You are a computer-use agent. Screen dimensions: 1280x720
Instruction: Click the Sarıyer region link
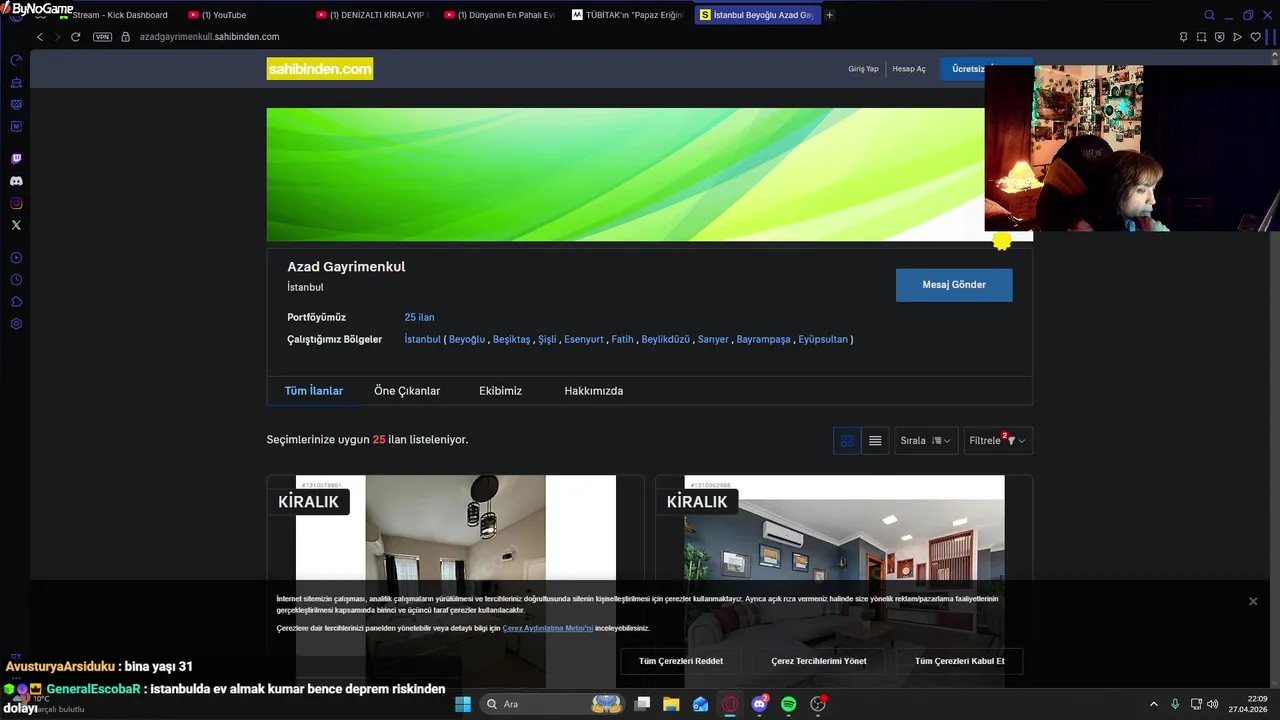pyautogui.click(x=713, y=339)
